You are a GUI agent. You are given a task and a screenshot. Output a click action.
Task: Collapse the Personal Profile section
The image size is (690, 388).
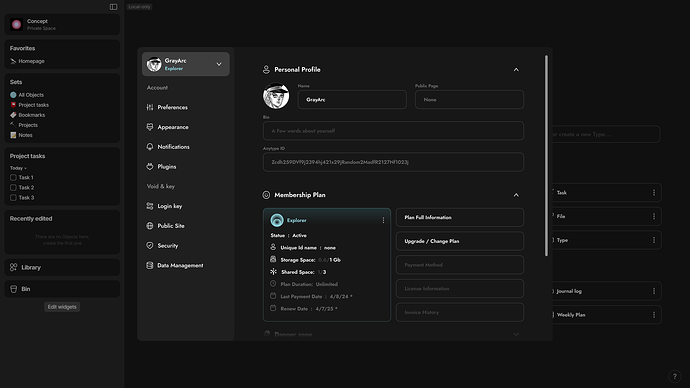click(516, 70)
